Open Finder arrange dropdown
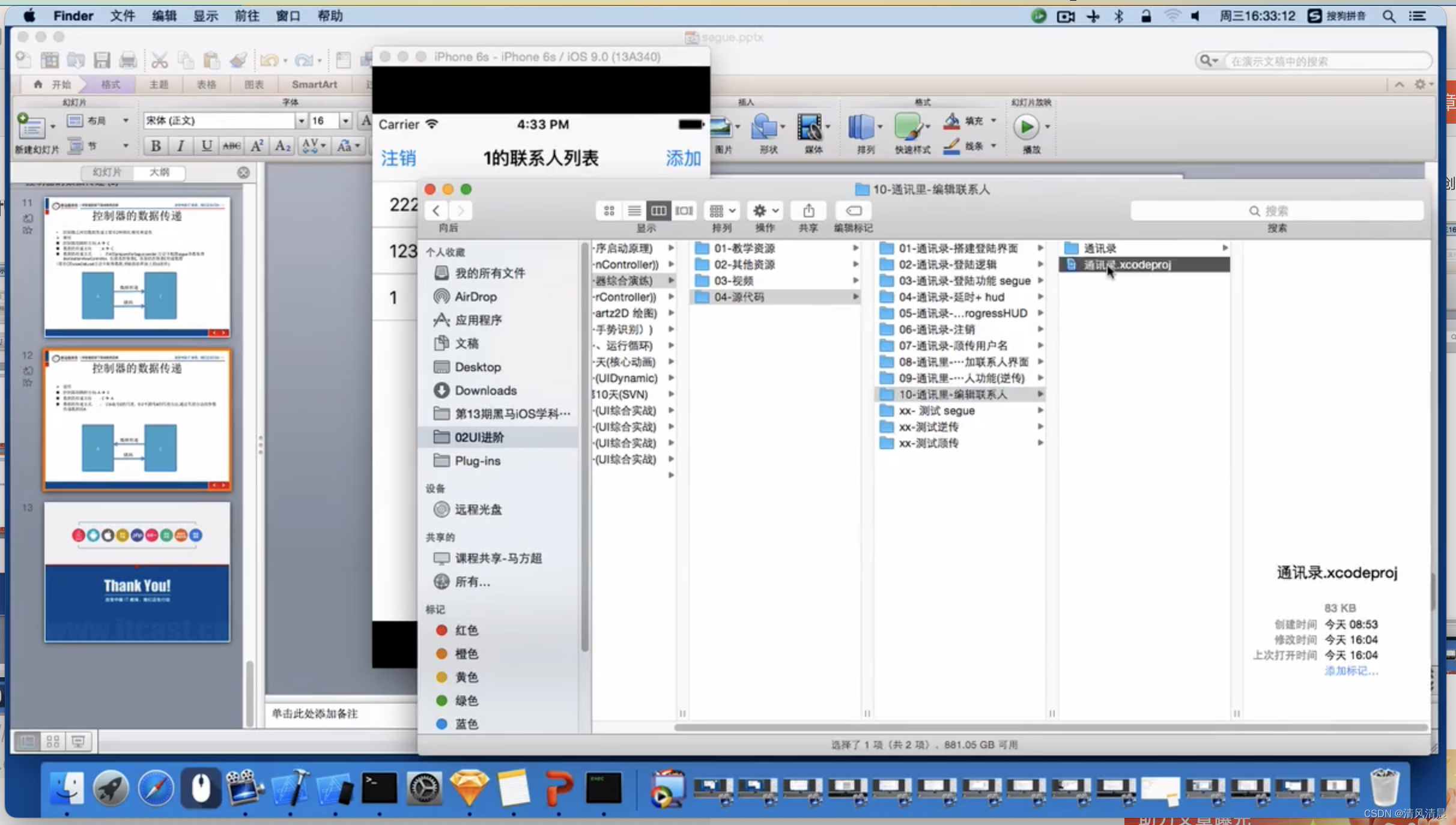1456x825 pixels. [x=722, y=211]
